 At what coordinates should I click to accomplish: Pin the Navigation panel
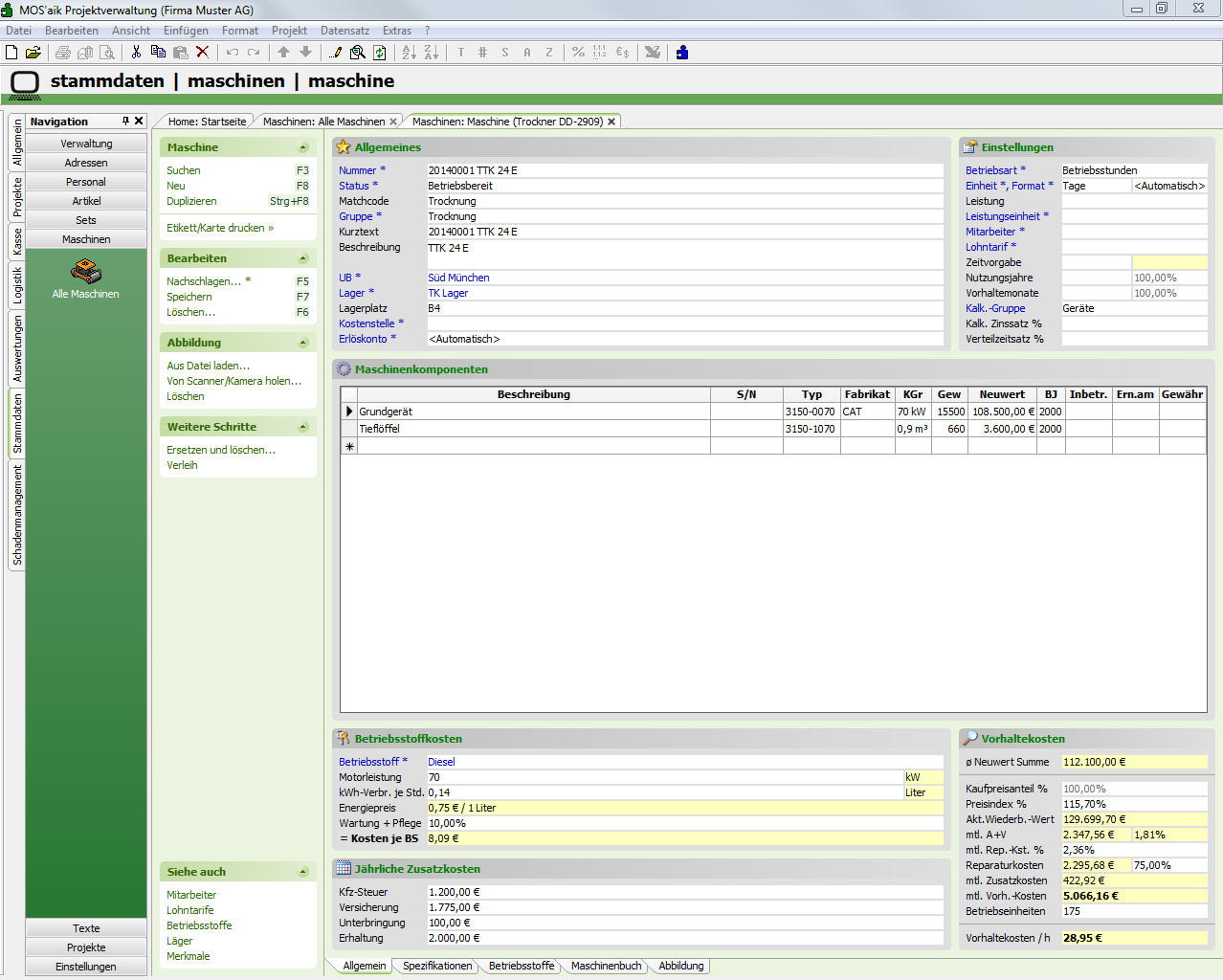click(x=125, y=121)
